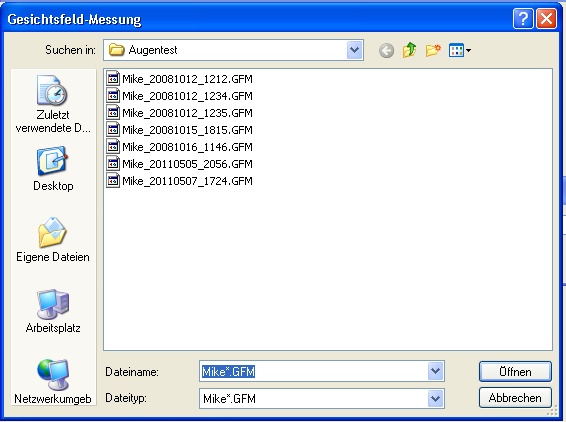Open Netzwerkumgebung in the places bar
The height and width of the screenshot is (422, 566).
click(x=53, y=382)
